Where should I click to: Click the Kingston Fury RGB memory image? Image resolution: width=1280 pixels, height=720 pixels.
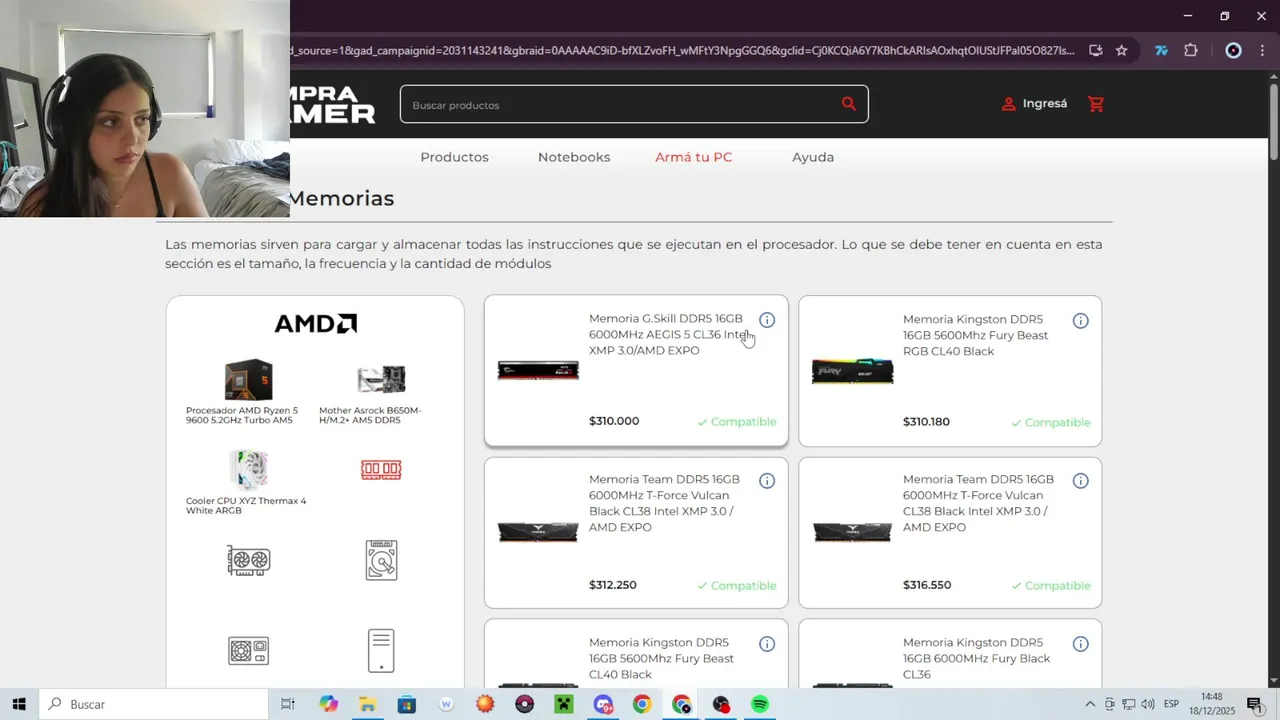point(852,371)
